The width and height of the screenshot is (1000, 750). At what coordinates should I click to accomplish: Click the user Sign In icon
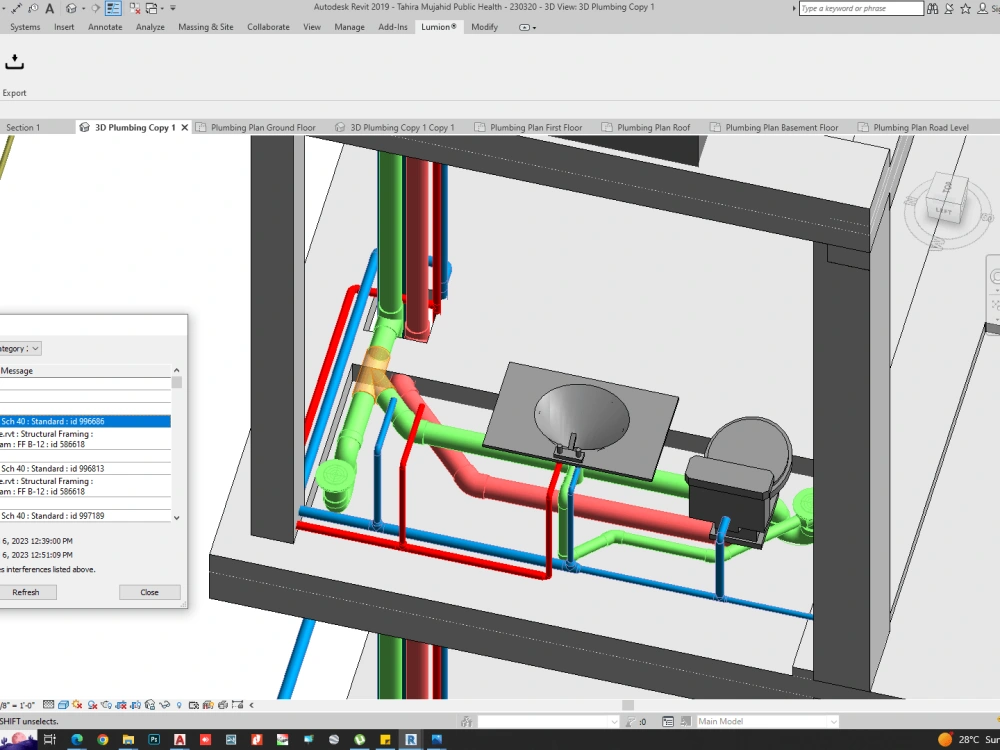coord(983,8)
